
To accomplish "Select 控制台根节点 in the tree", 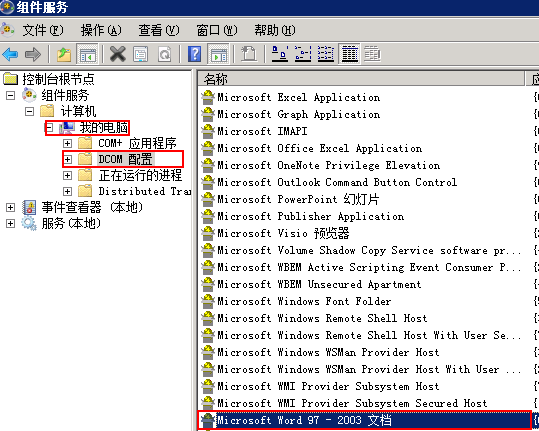I will click(58, 79).
